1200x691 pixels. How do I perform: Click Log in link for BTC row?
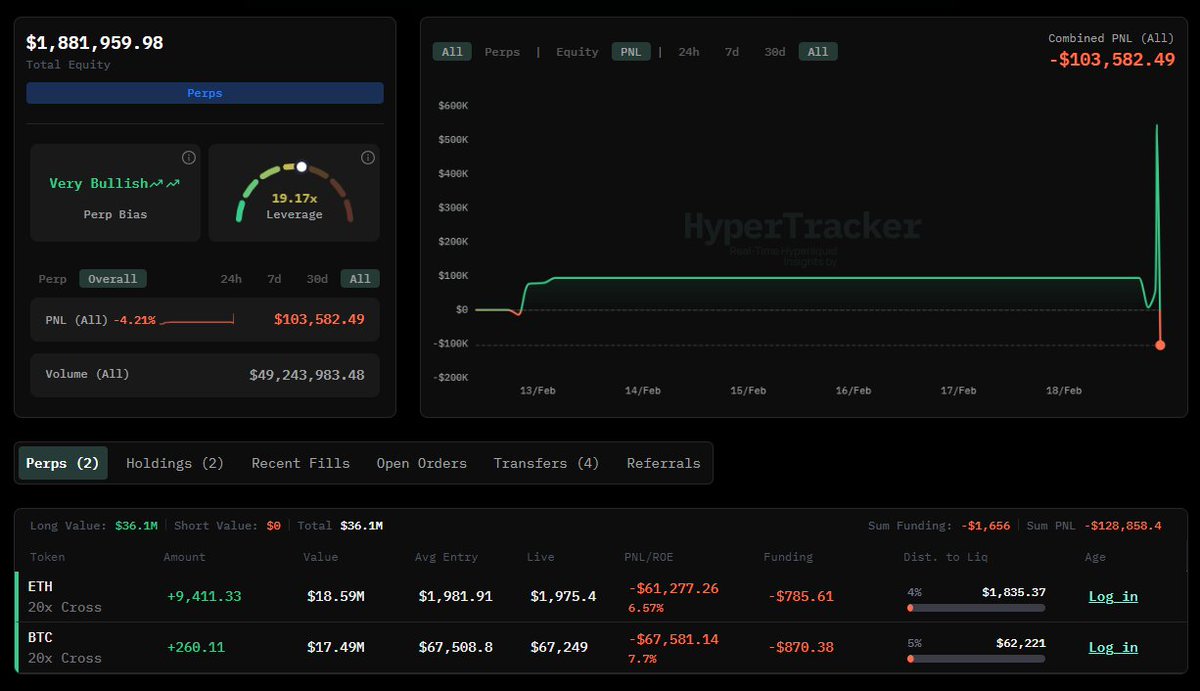point(1113,647)
